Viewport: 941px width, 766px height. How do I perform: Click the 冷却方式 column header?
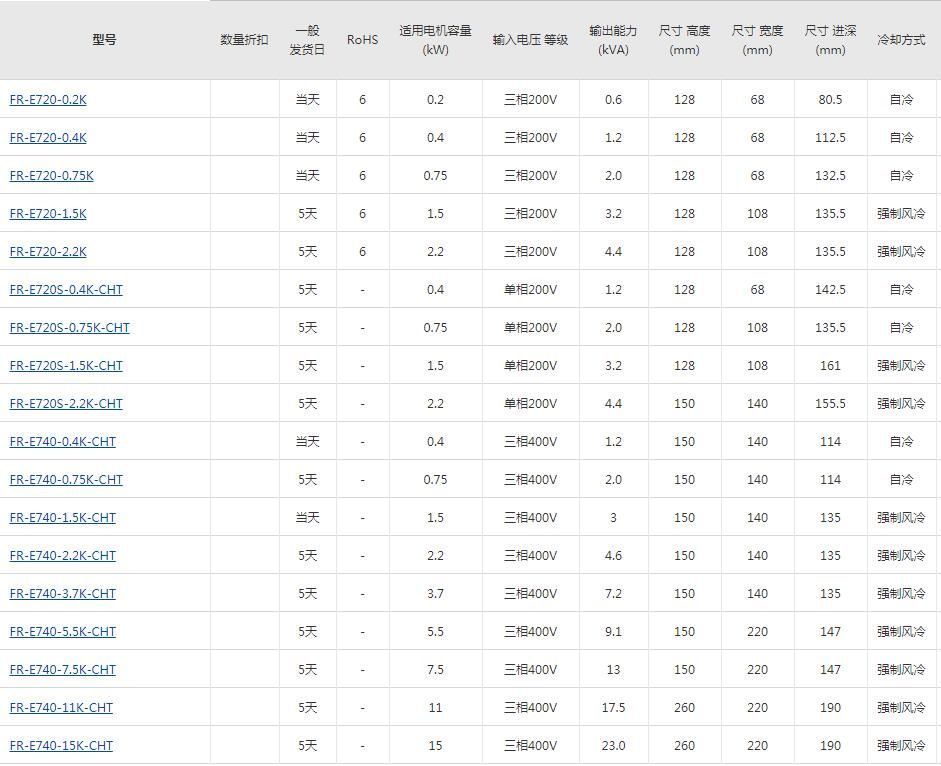(x=901, y=40)
